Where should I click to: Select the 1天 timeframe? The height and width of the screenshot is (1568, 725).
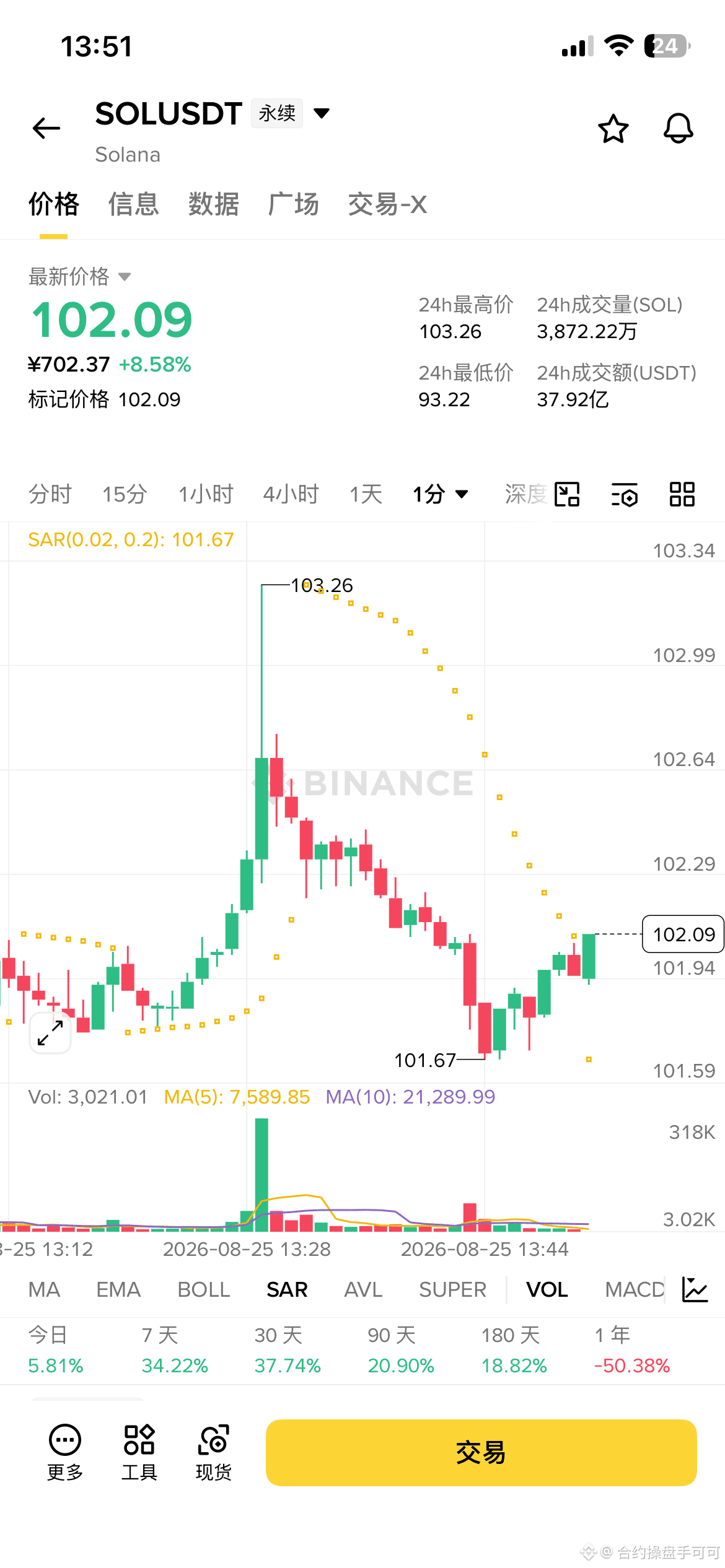coord(366,494)
